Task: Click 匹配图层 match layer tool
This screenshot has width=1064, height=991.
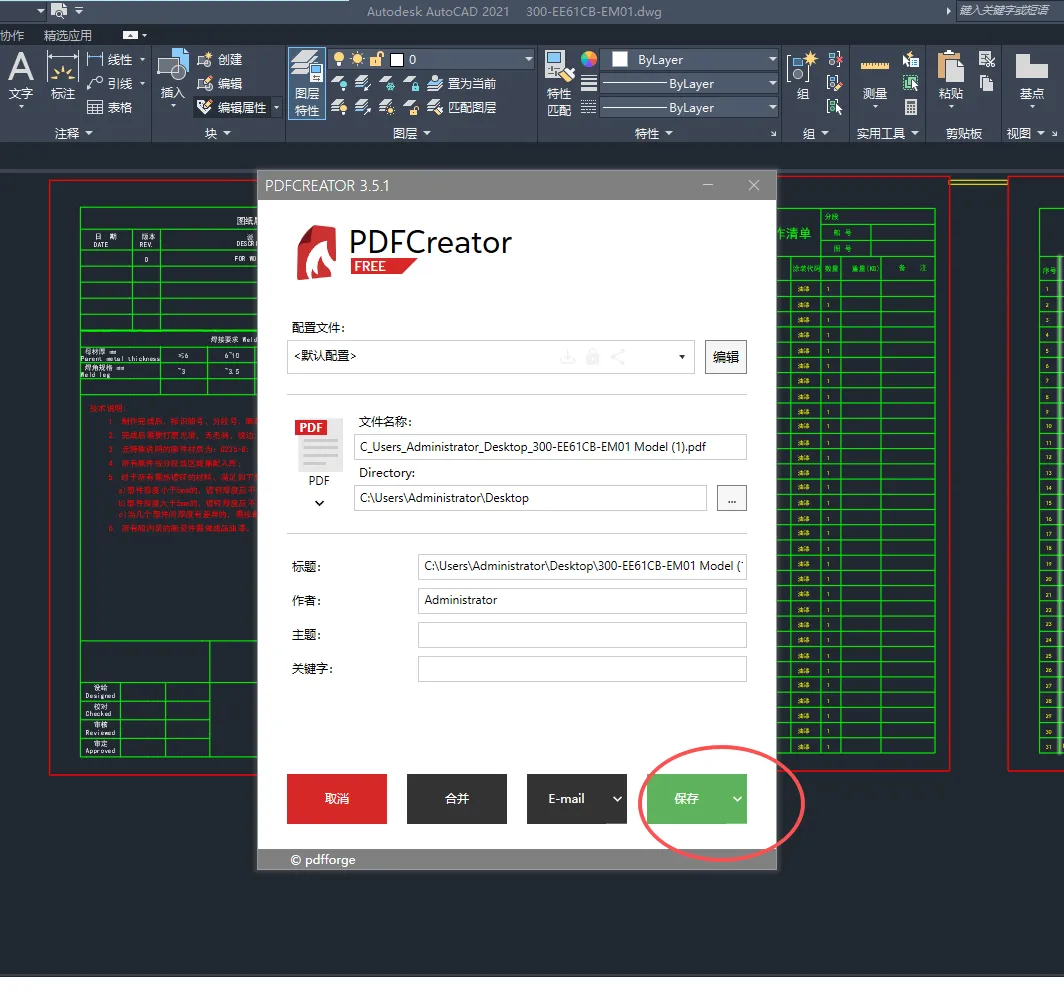Action: (x=461, y=107)
